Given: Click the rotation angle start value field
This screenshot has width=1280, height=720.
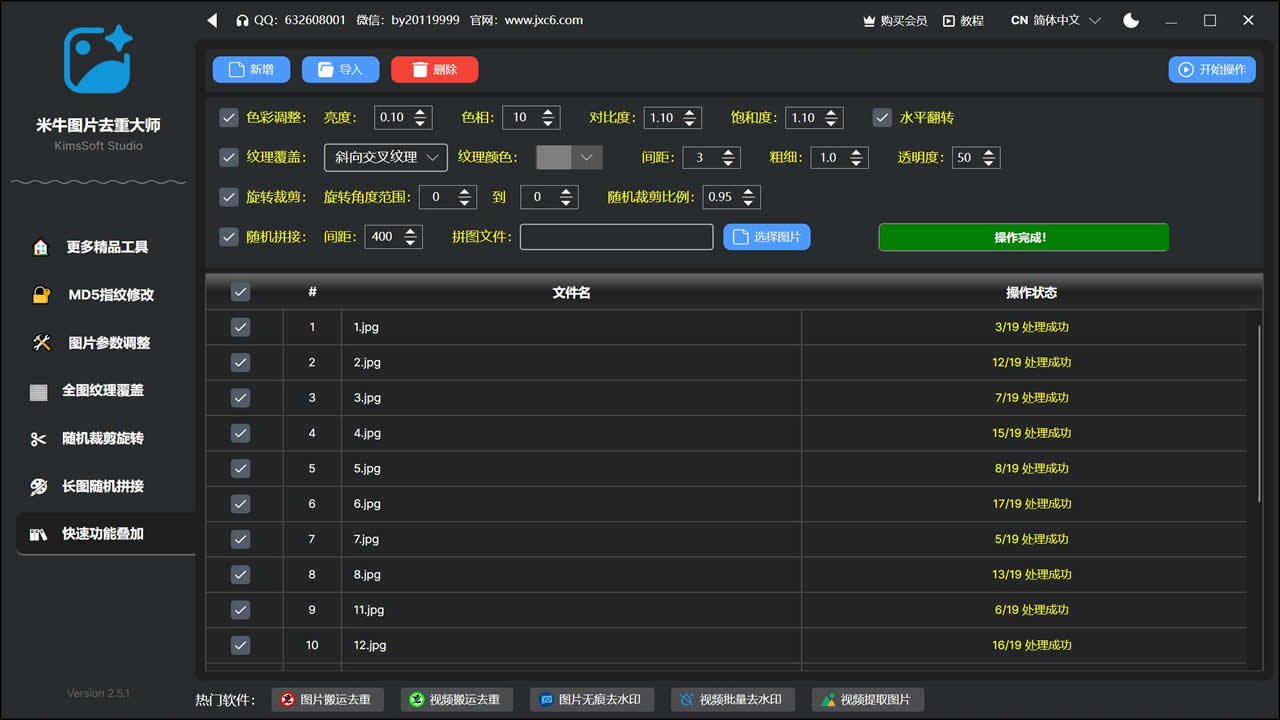Looking at the screenshot, I should pos(438,197).
